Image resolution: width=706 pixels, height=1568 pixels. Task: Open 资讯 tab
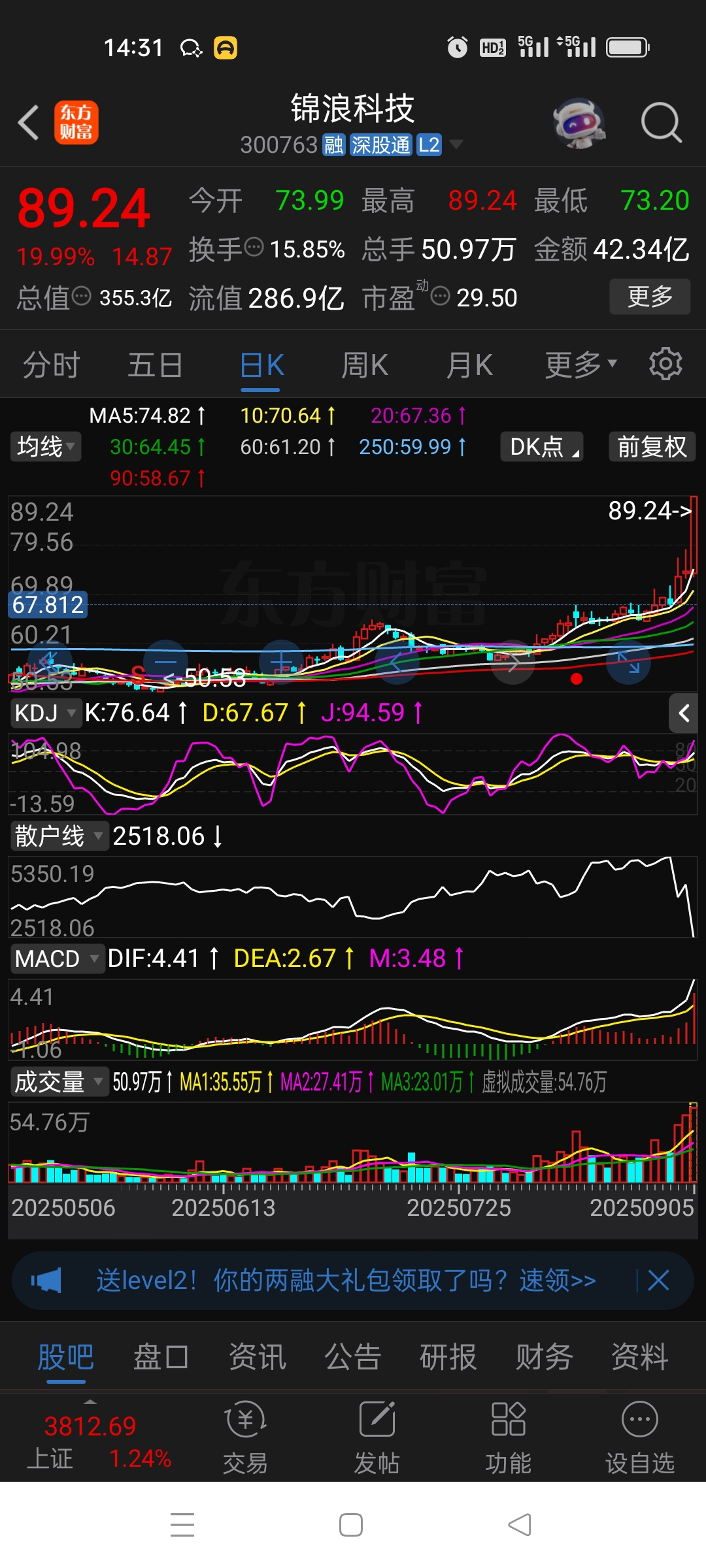click(x=257, y=1357)
